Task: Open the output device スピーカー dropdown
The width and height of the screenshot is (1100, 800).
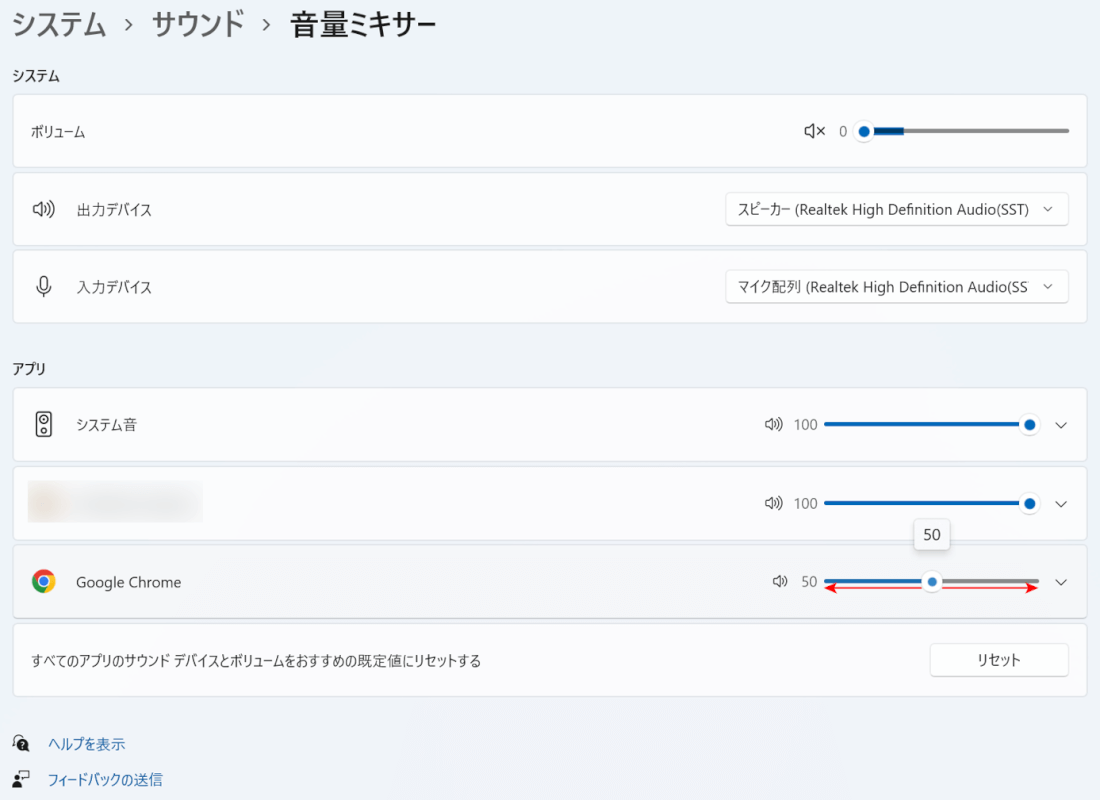Action: point(896,210)
